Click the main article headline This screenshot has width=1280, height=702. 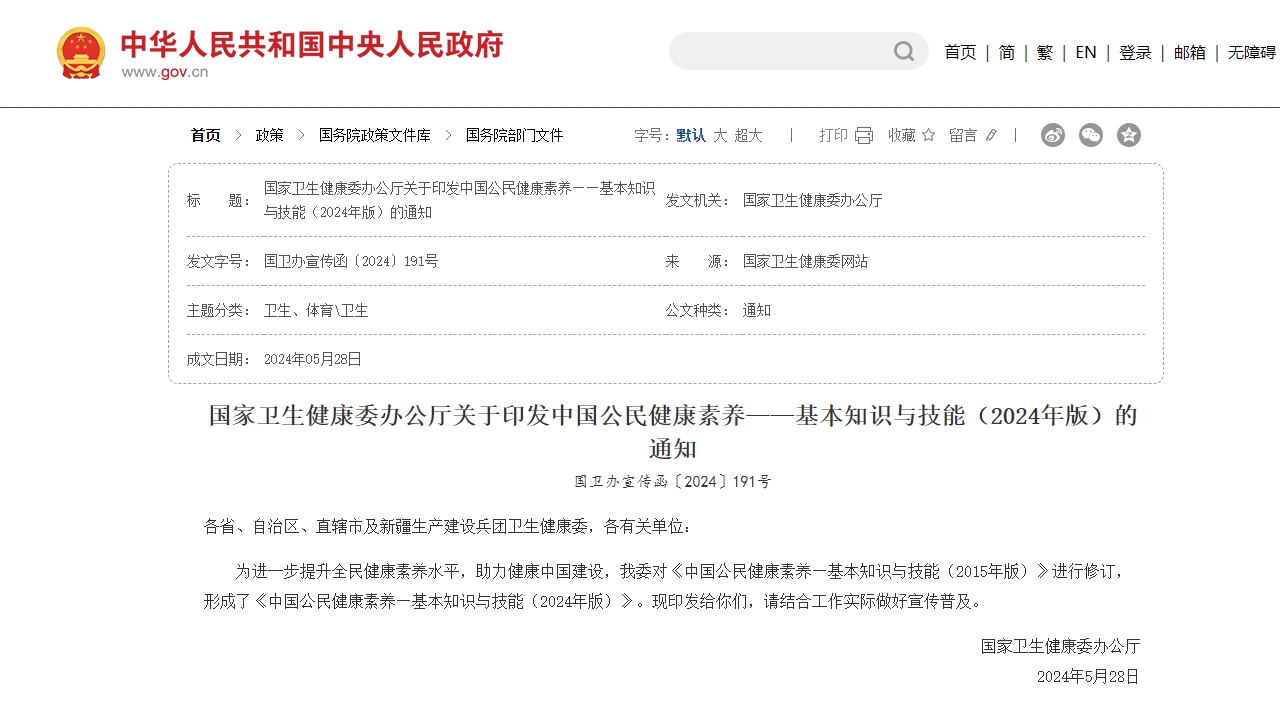point(673,431)
